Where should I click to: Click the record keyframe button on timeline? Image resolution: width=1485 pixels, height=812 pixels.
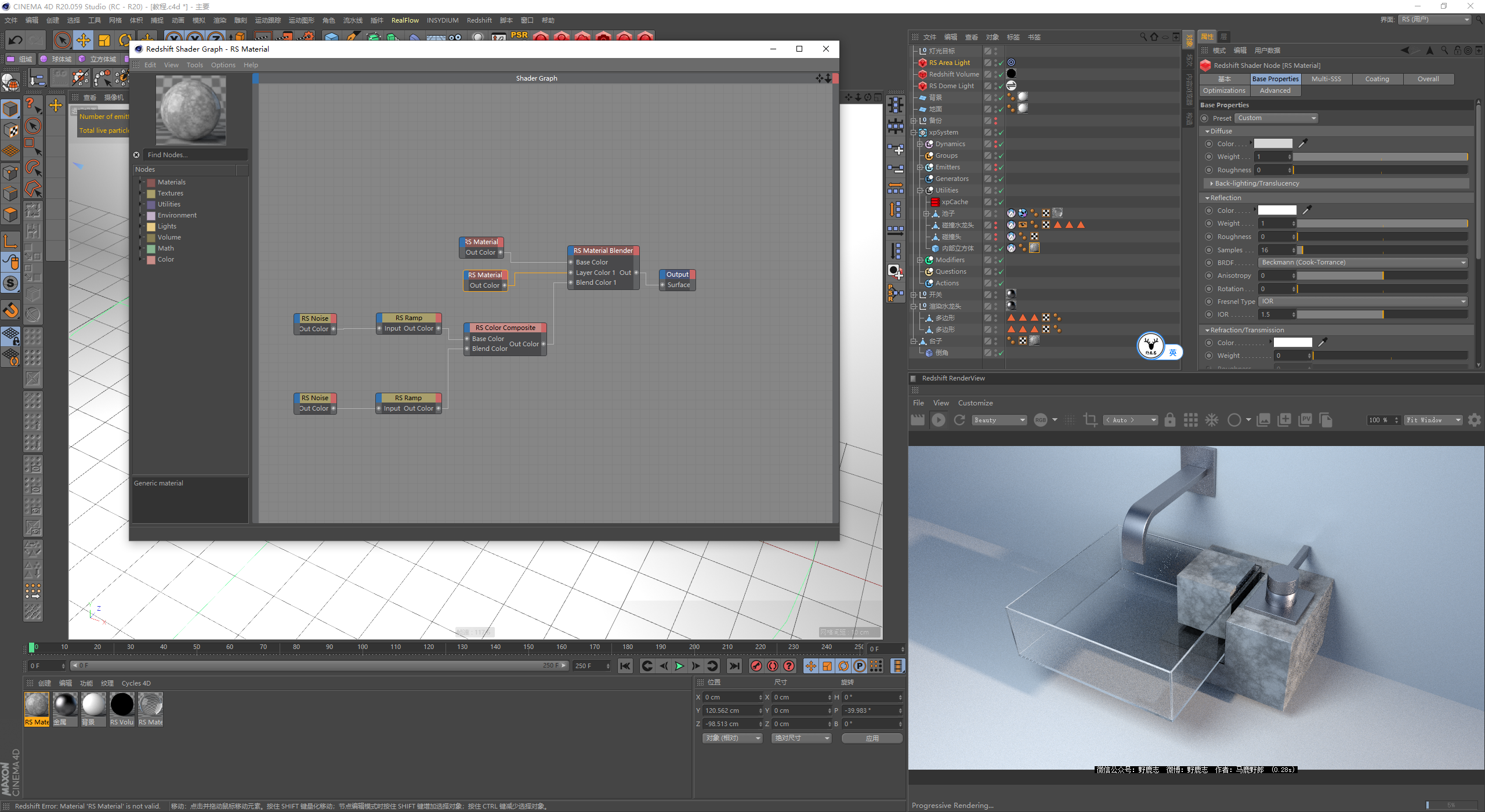756,666
